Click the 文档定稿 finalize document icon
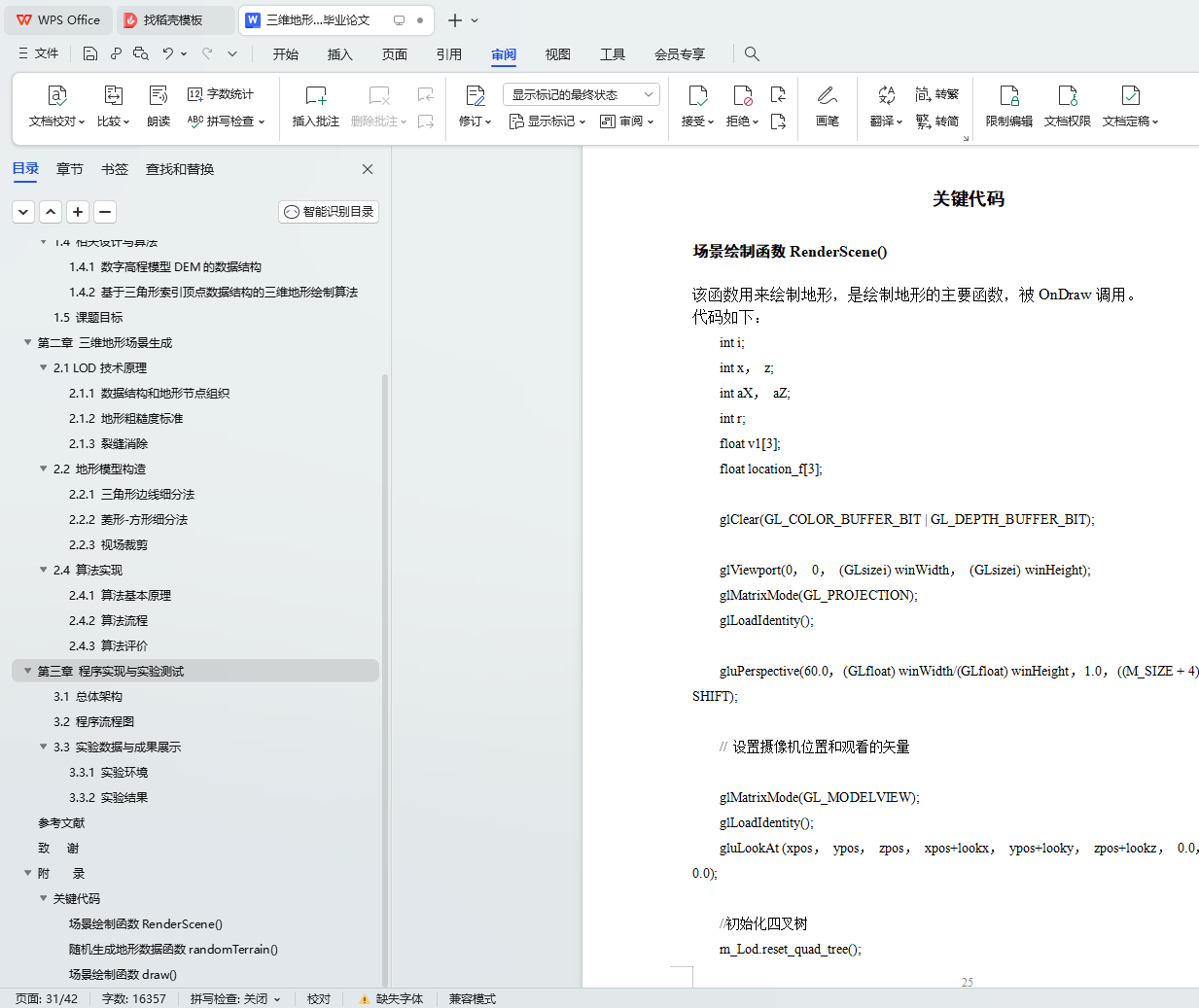The width and height of the screenshot is (1199, 1008). [x=1130, y=95]
